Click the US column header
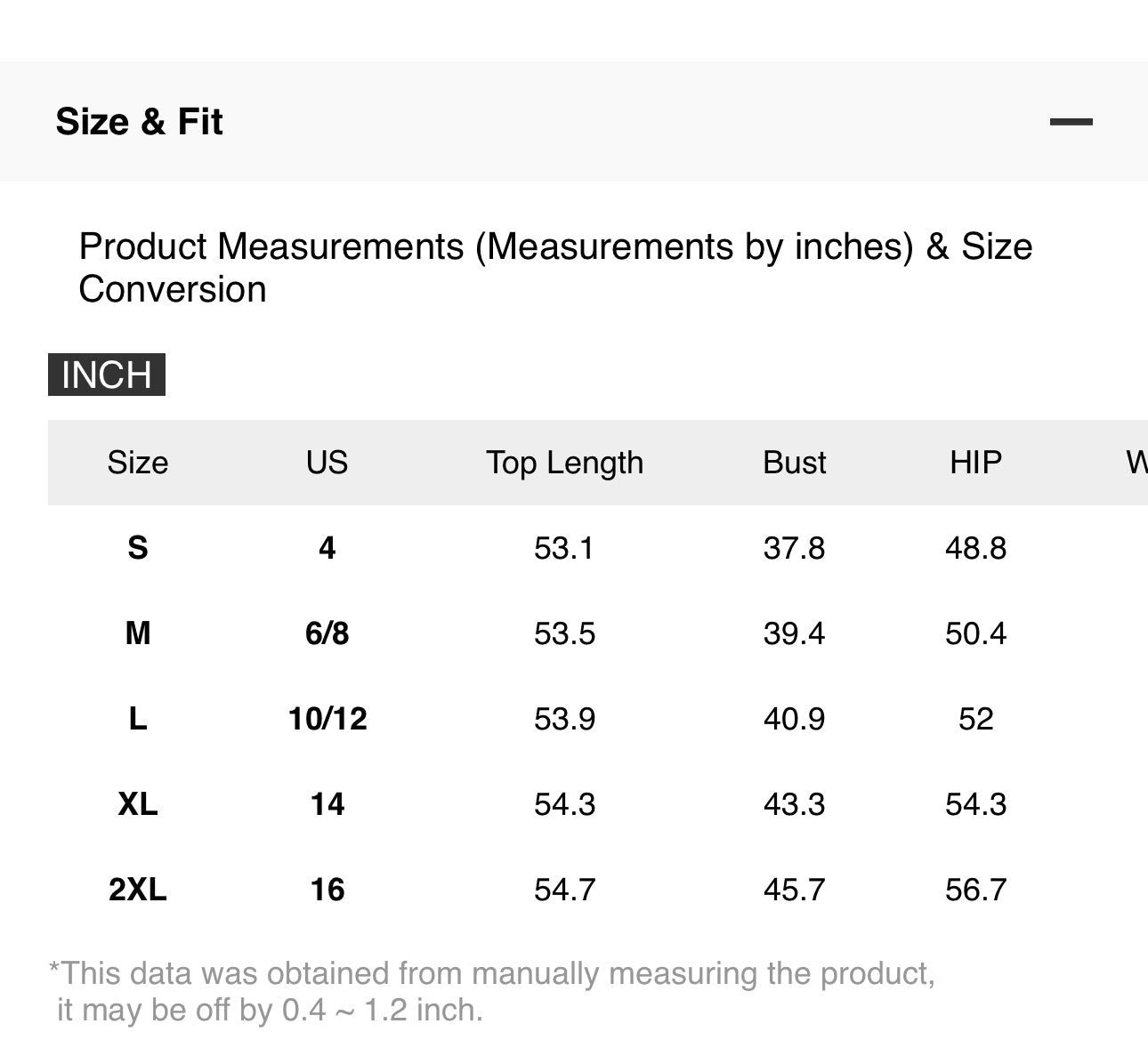This screenshot has width=1148, height=1056. (x=327, y=463)
